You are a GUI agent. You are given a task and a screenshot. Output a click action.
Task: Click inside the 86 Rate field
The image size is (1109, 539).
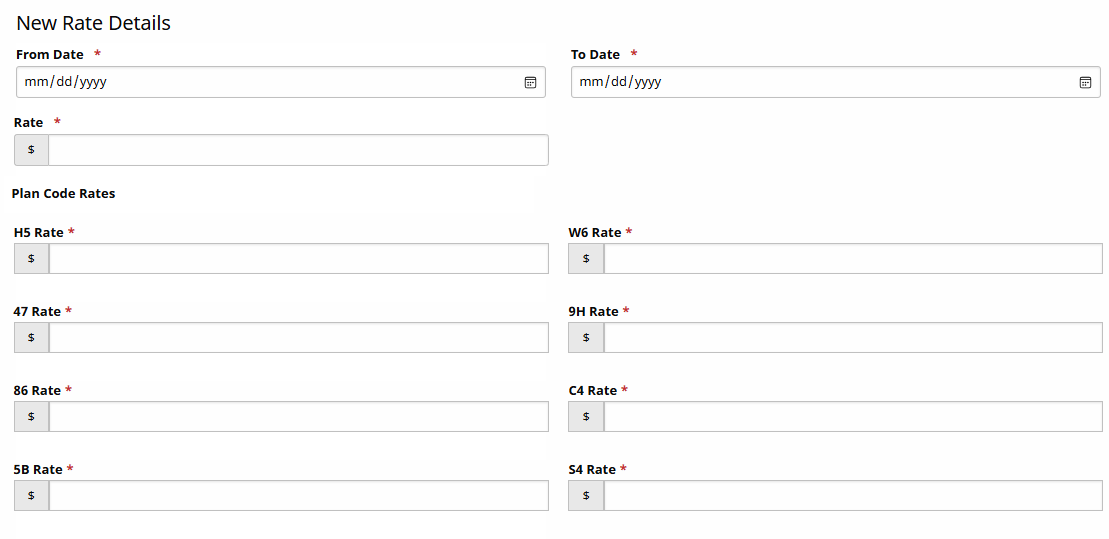[x=298, y=416]
